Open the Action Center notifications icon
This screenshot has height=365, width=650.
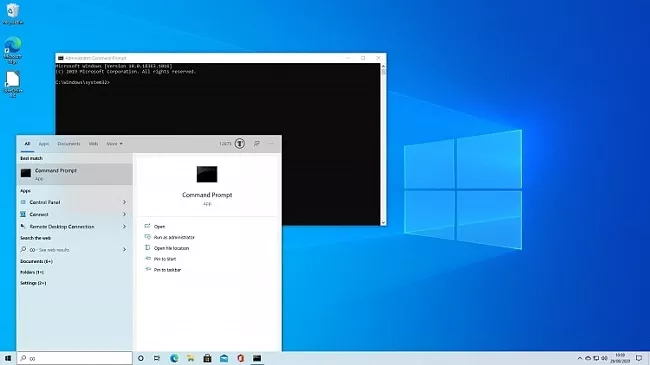[x=639, y=358]
